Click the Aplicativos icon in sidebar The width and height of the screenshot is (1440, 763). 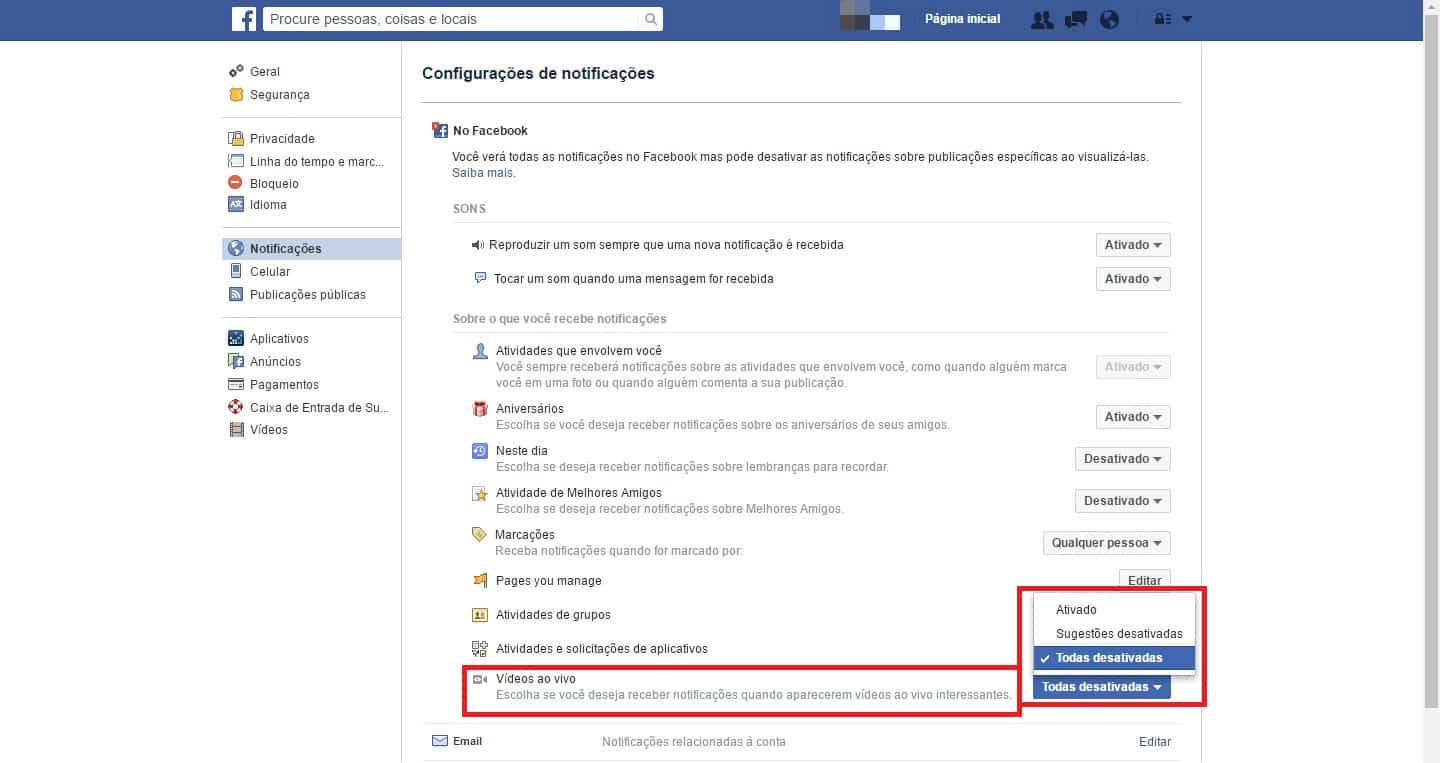pos(236,338)
